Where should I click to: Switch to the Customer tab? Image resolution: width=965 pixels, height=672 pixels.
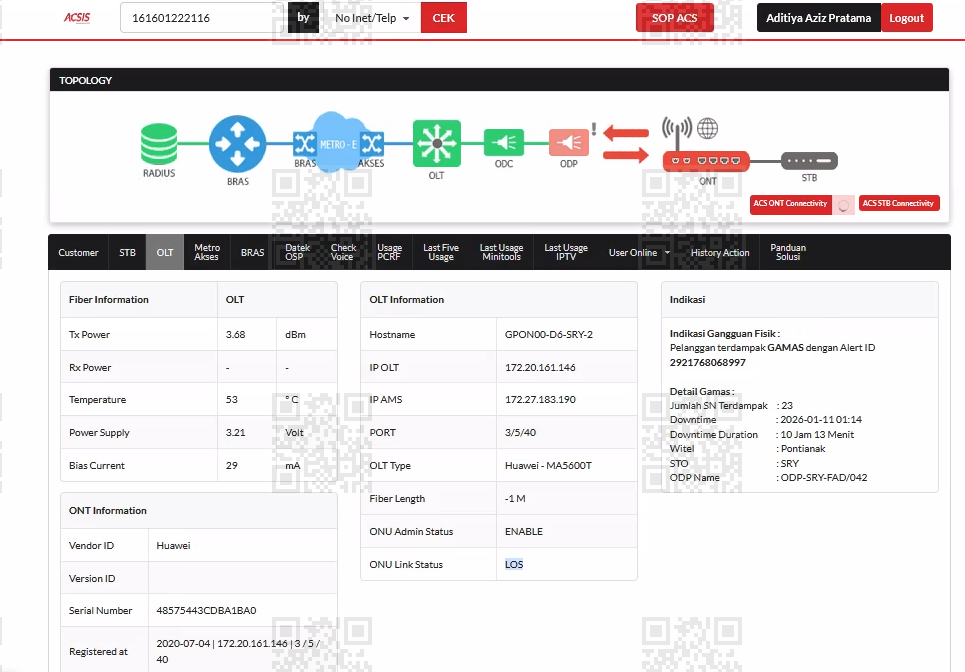point(78,252)
